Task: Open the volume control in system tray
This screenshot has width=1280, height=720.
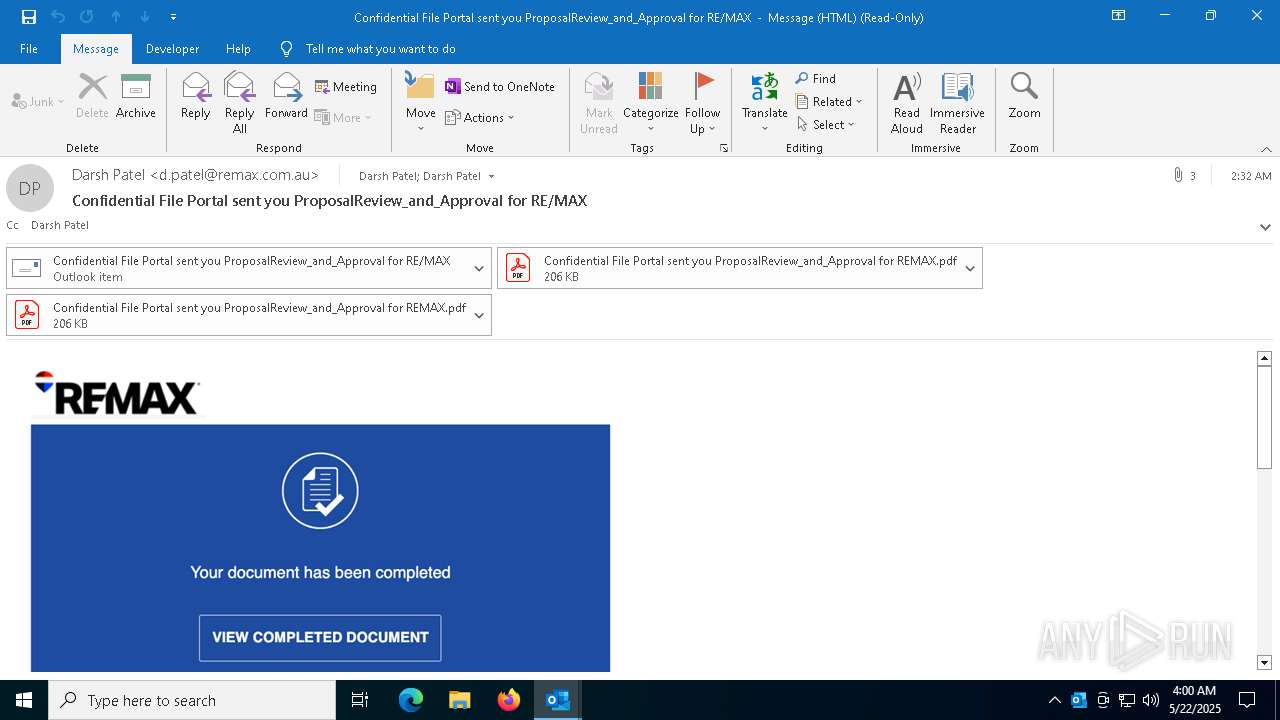Action: pos(1150,700)
